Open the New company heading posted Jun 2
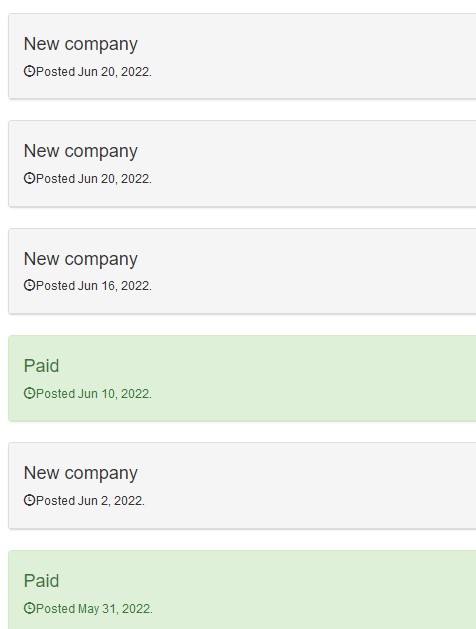The image size is (476, 629). pyautogui.click(x=81, y=473)
